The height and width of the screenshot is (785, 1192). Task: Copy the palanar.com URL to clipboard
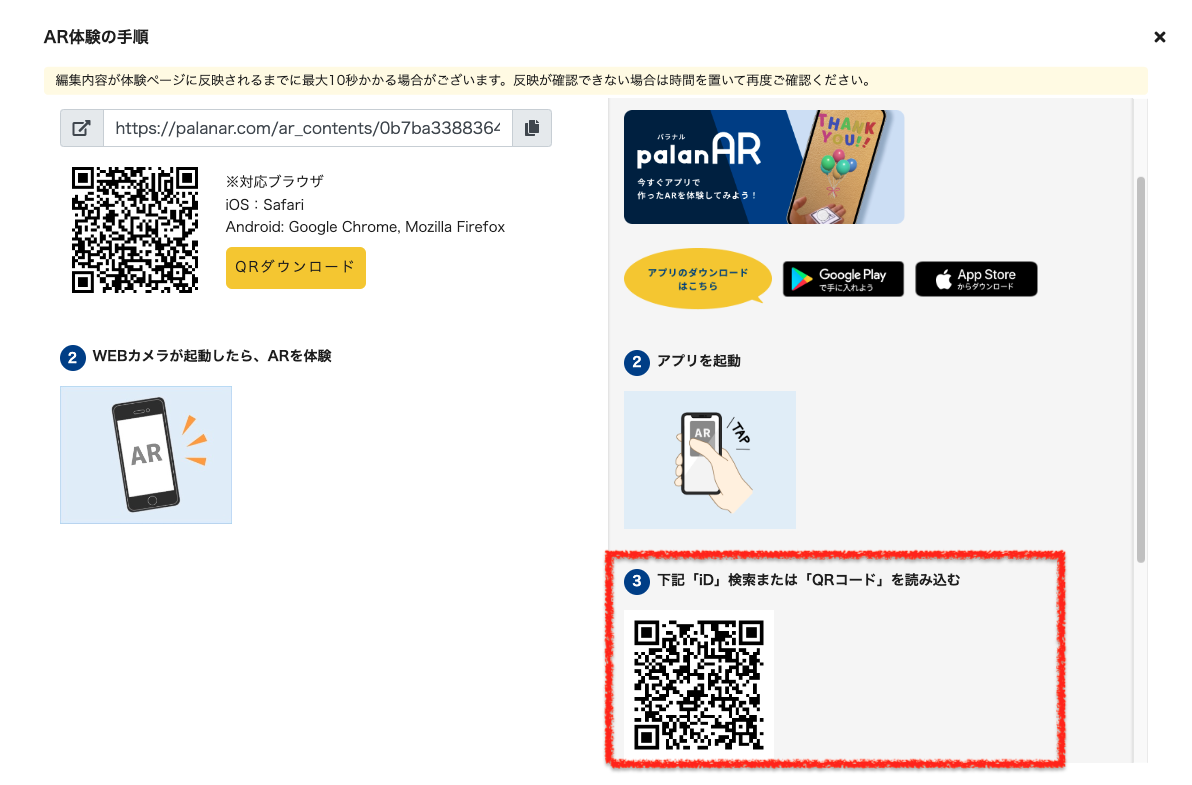pos(532,128)
